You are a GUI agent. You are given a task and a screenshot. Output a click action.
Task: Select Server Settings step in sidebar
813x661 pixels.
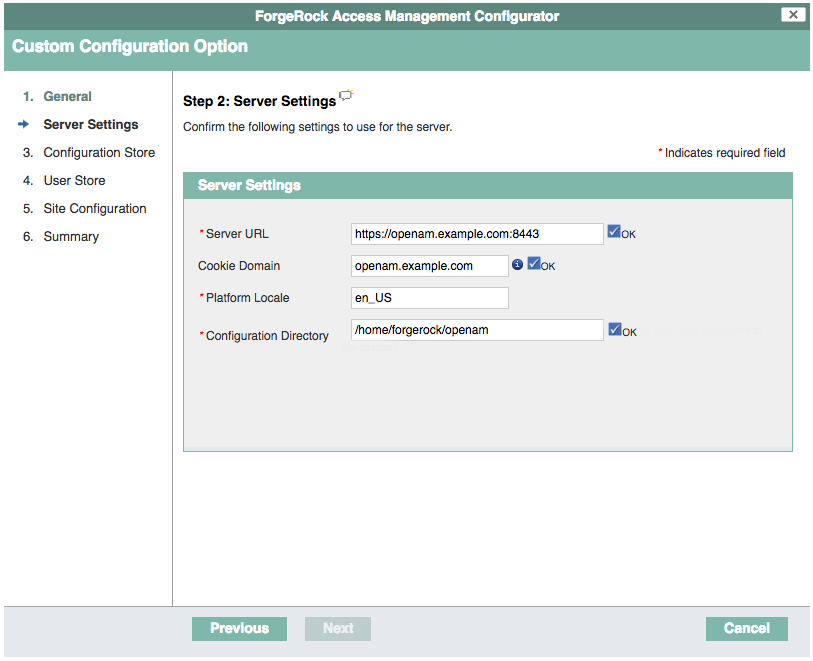(x=91, y=124)
